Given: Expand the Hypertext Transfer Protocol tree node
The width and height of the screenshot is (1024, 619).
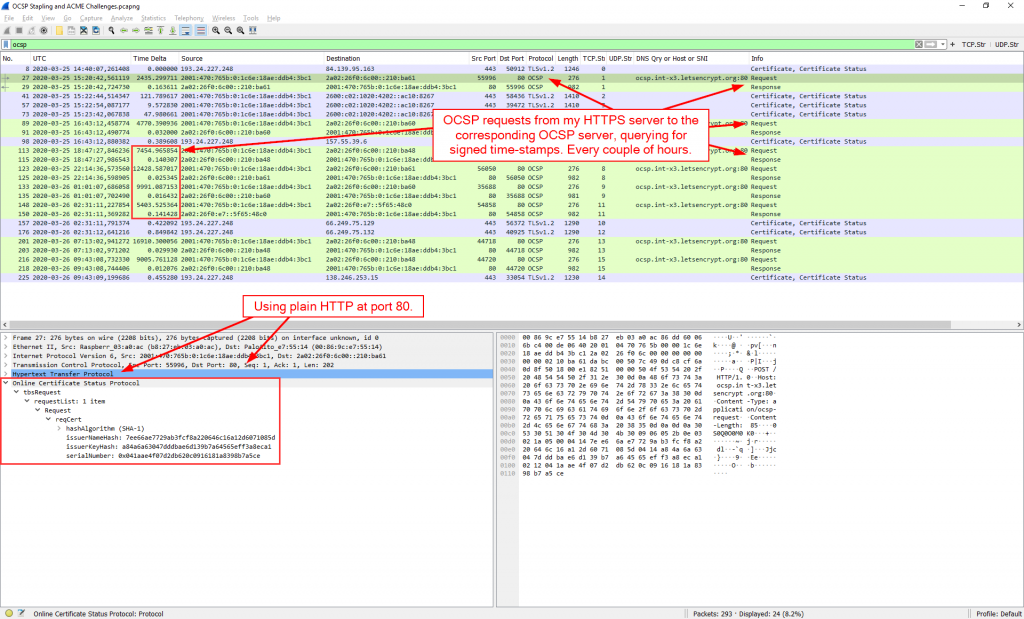Looking at the screenshot, I should pos(6,373).
